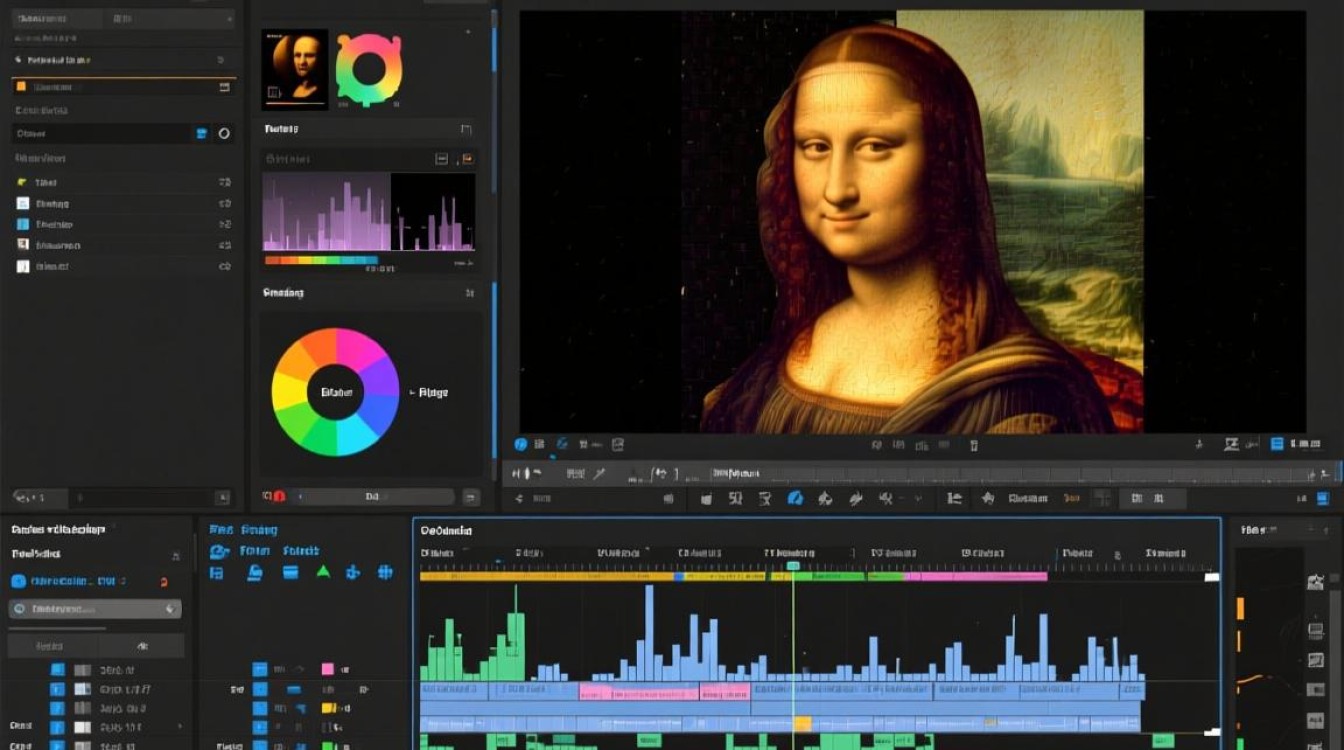The height and width of the screenshot is (750, 1344).
Task: Select the Mona Lisa thumbnail in the media panel
Action: (x=295, y=69)
